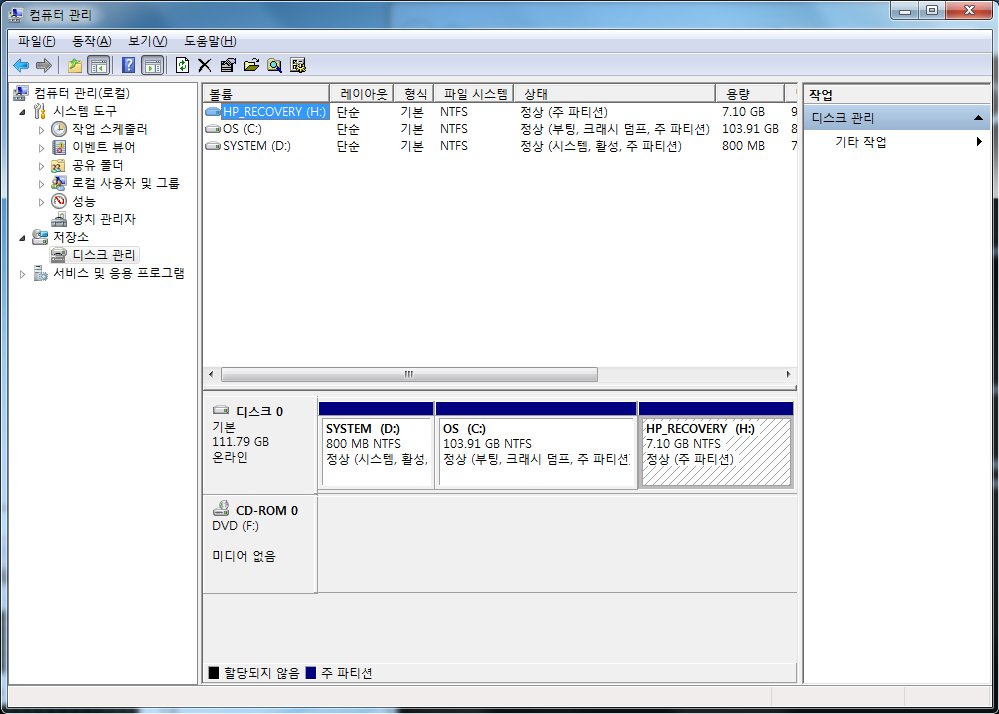Select 이벤트 뷰어 icon in tree
The image size is (999, 714).
(x=59, y=148)
